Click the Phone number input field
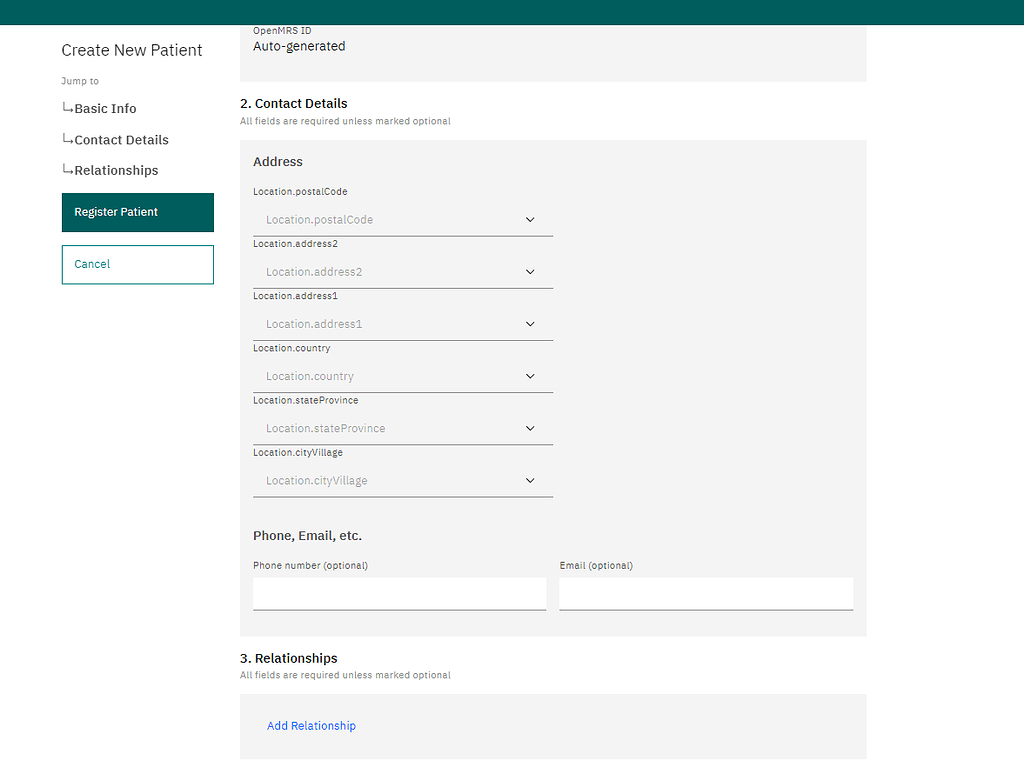The height and width of the screenshot is (774, 1024). [399, 593]
